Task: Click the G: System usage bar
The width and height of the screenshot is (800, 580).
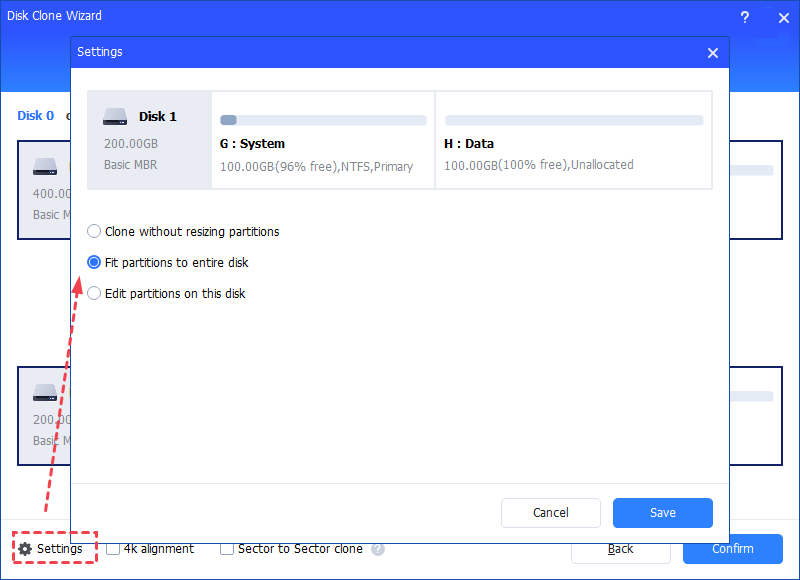Action: (x=323, y=120)
